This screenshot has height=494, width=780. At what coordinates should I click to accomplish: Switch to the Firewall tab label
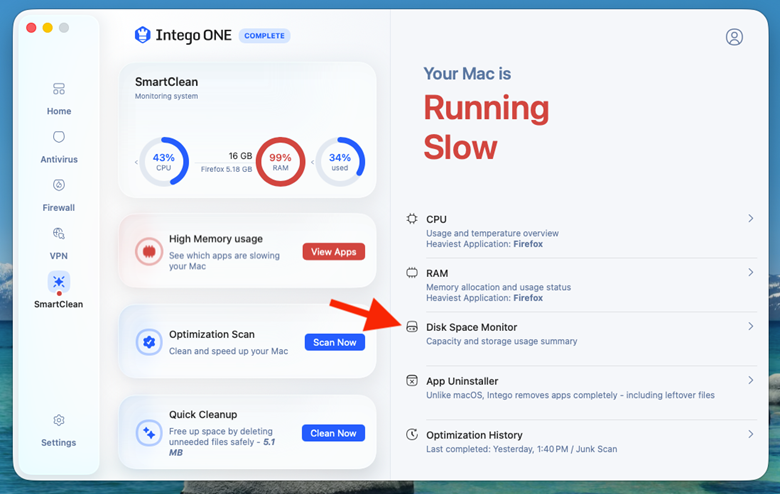[59, 207]
